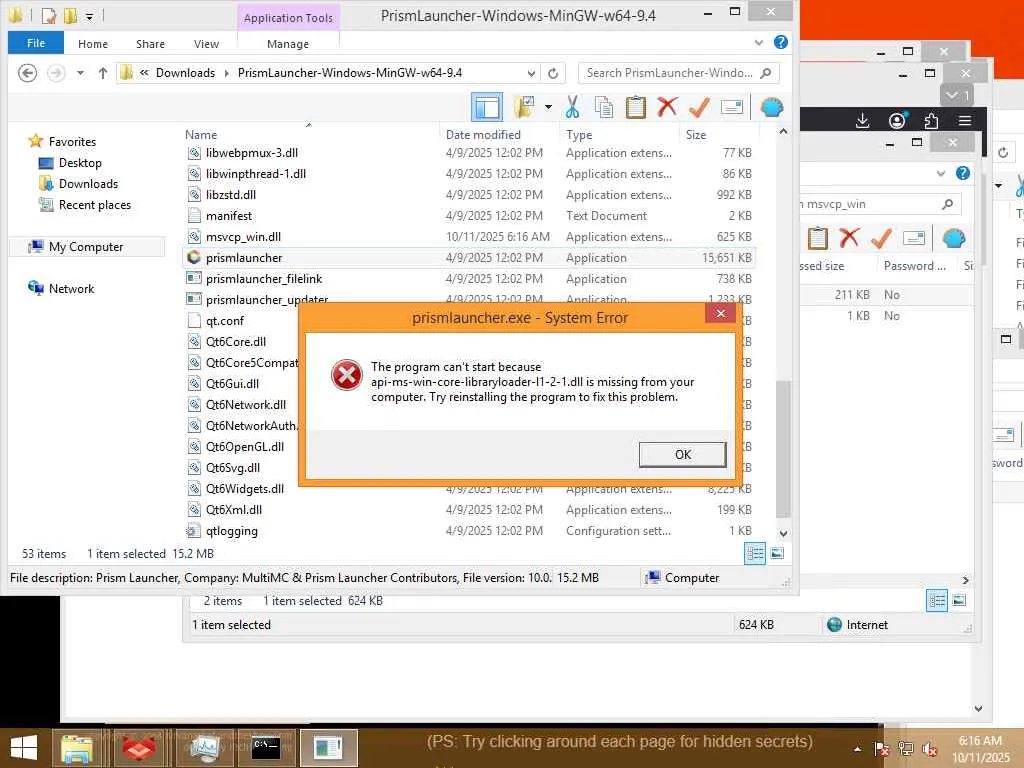
Task: Open the Manage ribbon tab
Action: pyautogui.click(x=288, y=44)
